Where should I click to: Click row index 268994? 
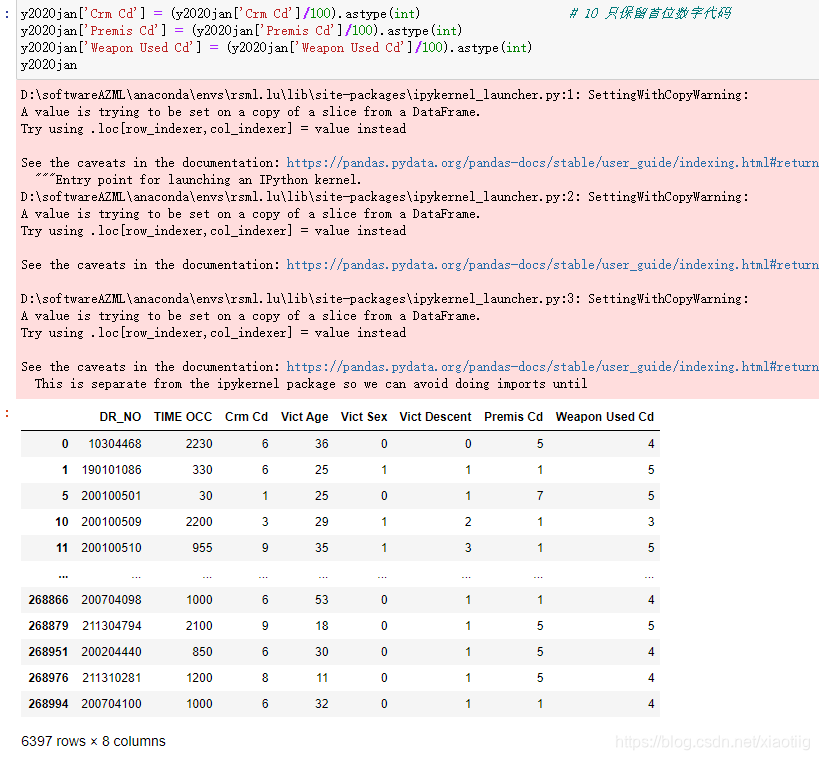point(49,704)
